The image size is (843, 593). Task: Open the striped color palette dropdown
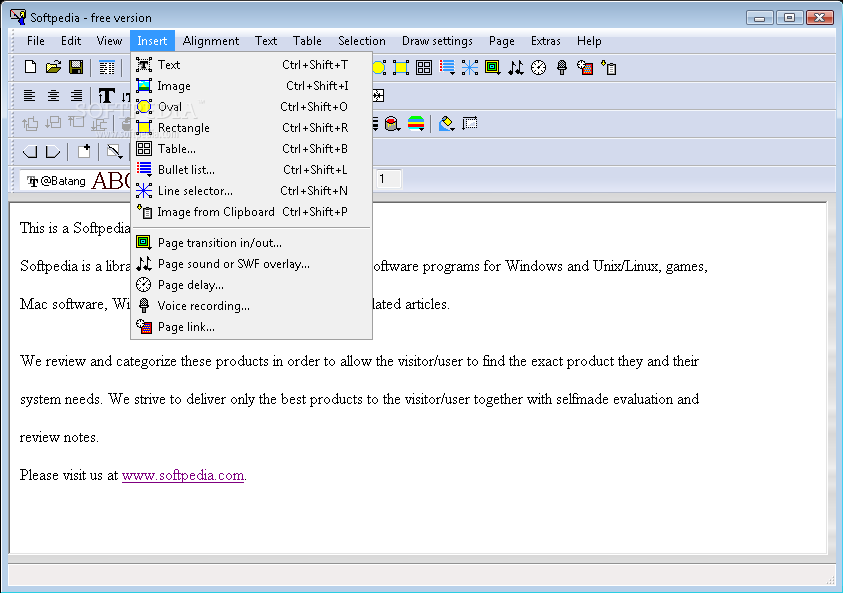pos(416,124)
